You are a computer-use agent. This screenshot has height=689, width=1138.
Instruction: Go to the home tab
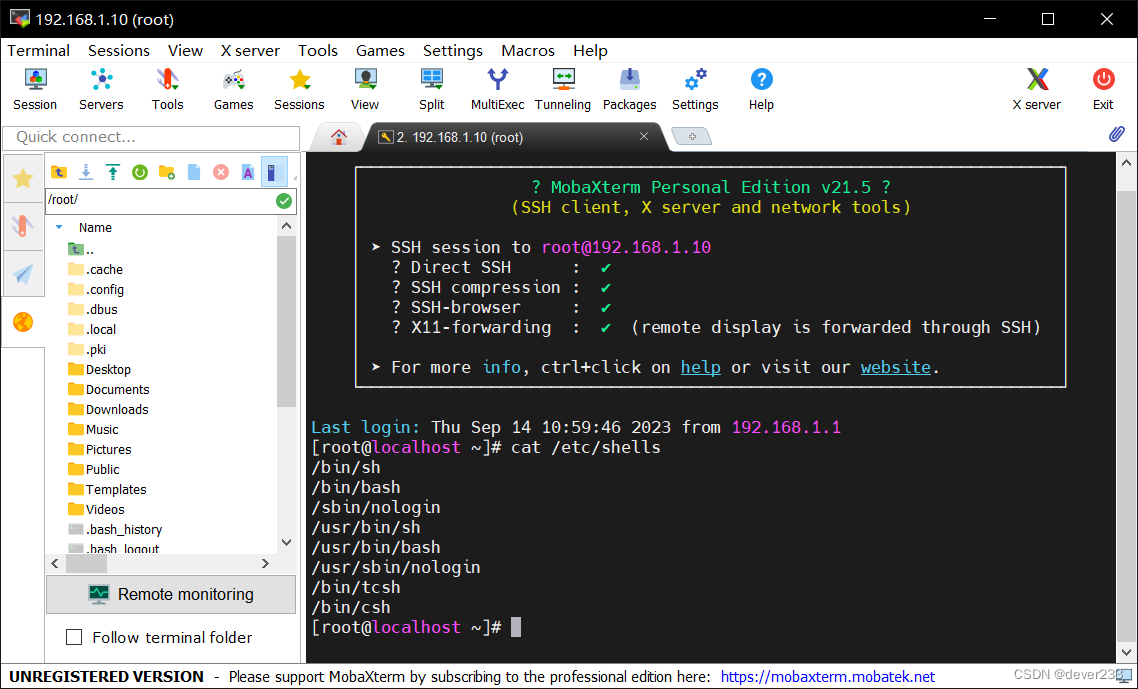pos(338,136)
